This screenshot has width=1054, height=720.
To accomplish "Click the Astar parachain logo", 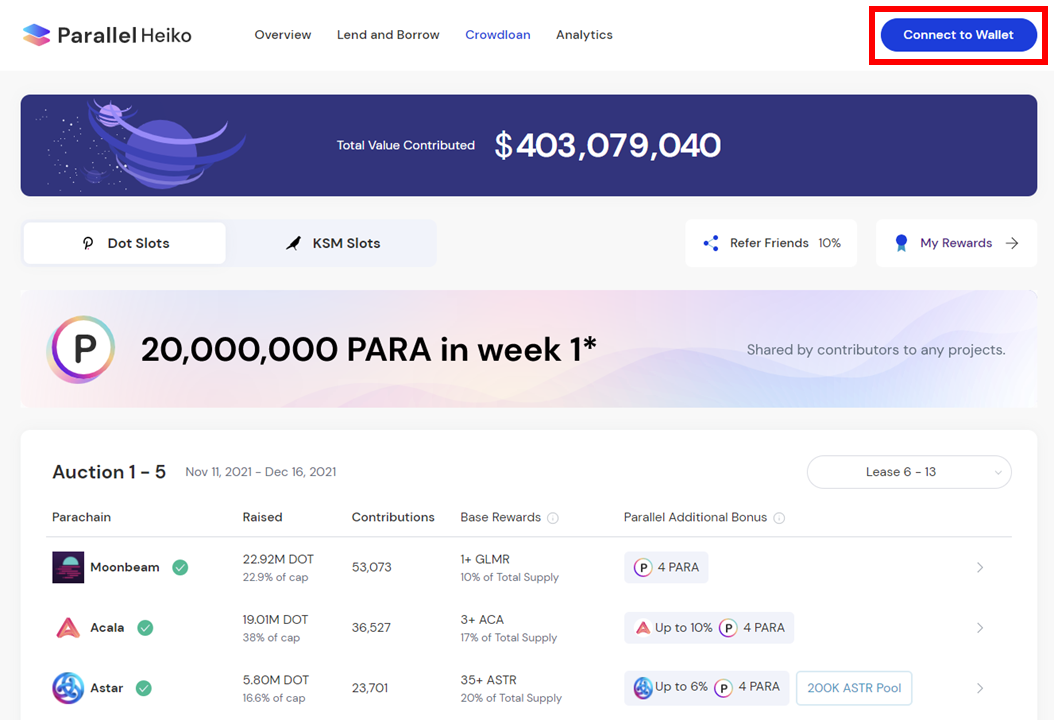I will pyautogui.click(x=68, y=688).
